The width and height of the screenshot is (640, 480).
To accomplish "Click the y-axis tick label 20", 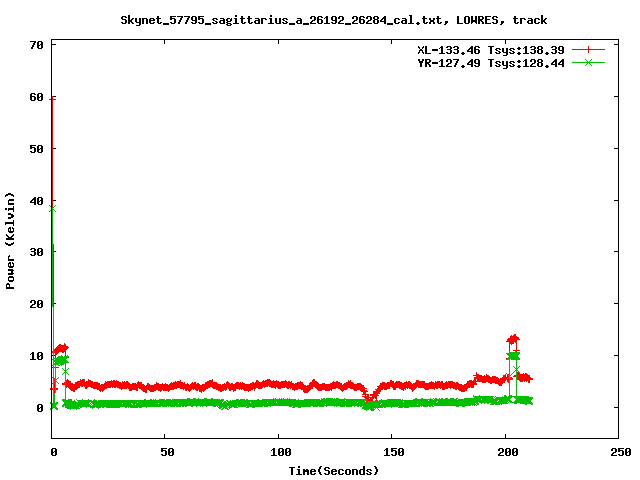I will coord(36,304).
